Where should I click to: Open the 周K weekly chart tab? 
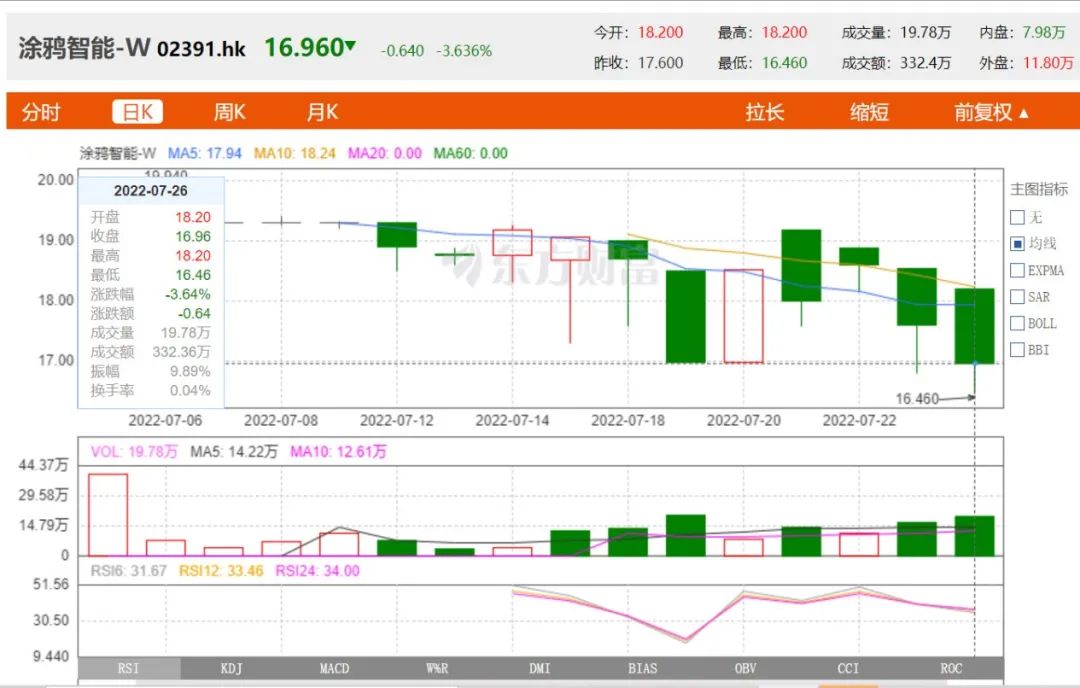point(229,112)
